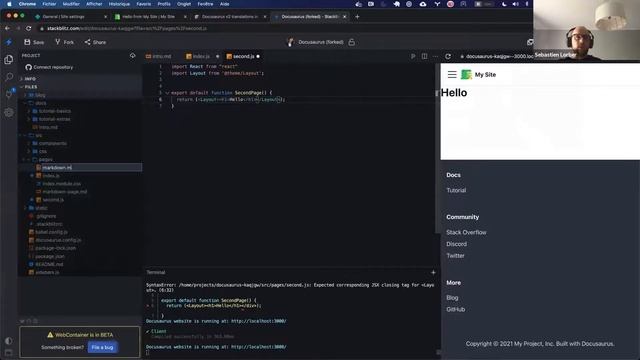The width and height of the screenshot is (640, 360).
Task: Switch to Docusaurus v2 translations Chrome tab
Action: tap(230, 17)
